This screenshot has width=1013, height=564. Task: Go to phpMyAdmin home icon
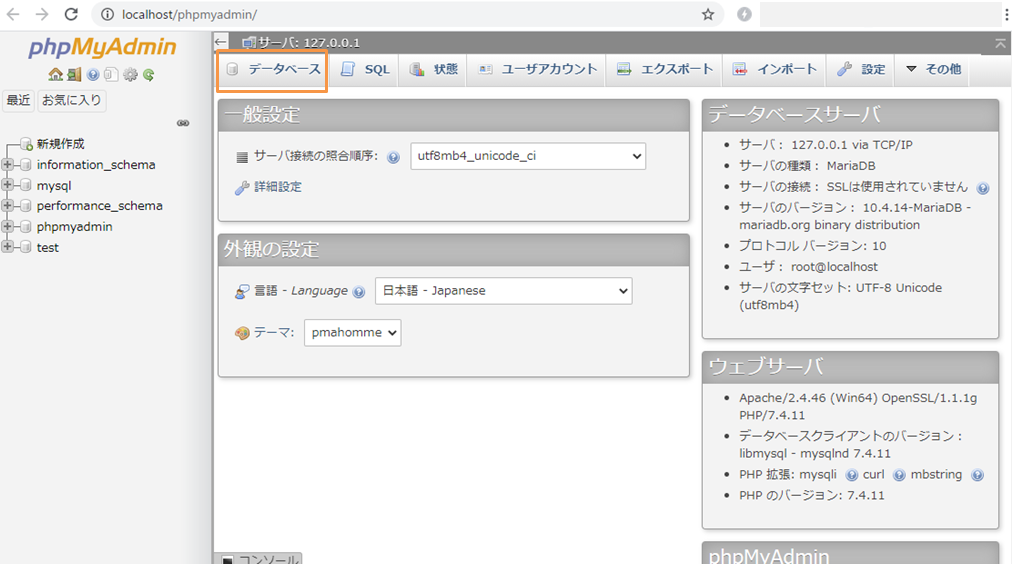point(56,75)
